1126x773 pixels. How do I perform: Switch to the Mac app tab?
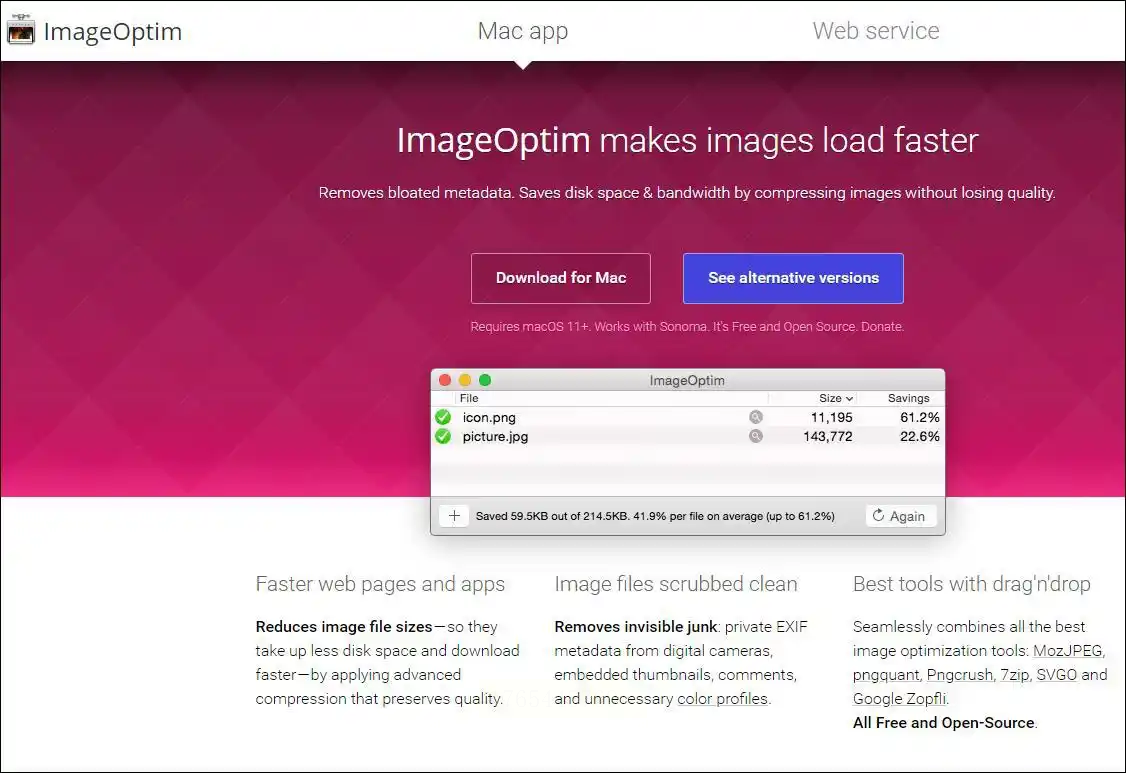(x=523, y=31)
